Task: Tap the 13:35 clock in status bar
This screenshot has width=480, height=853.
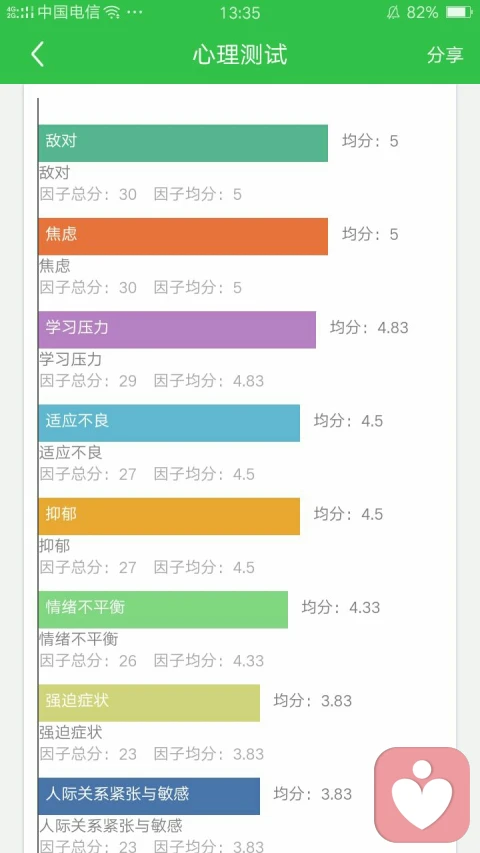Action: pos(239,13)
